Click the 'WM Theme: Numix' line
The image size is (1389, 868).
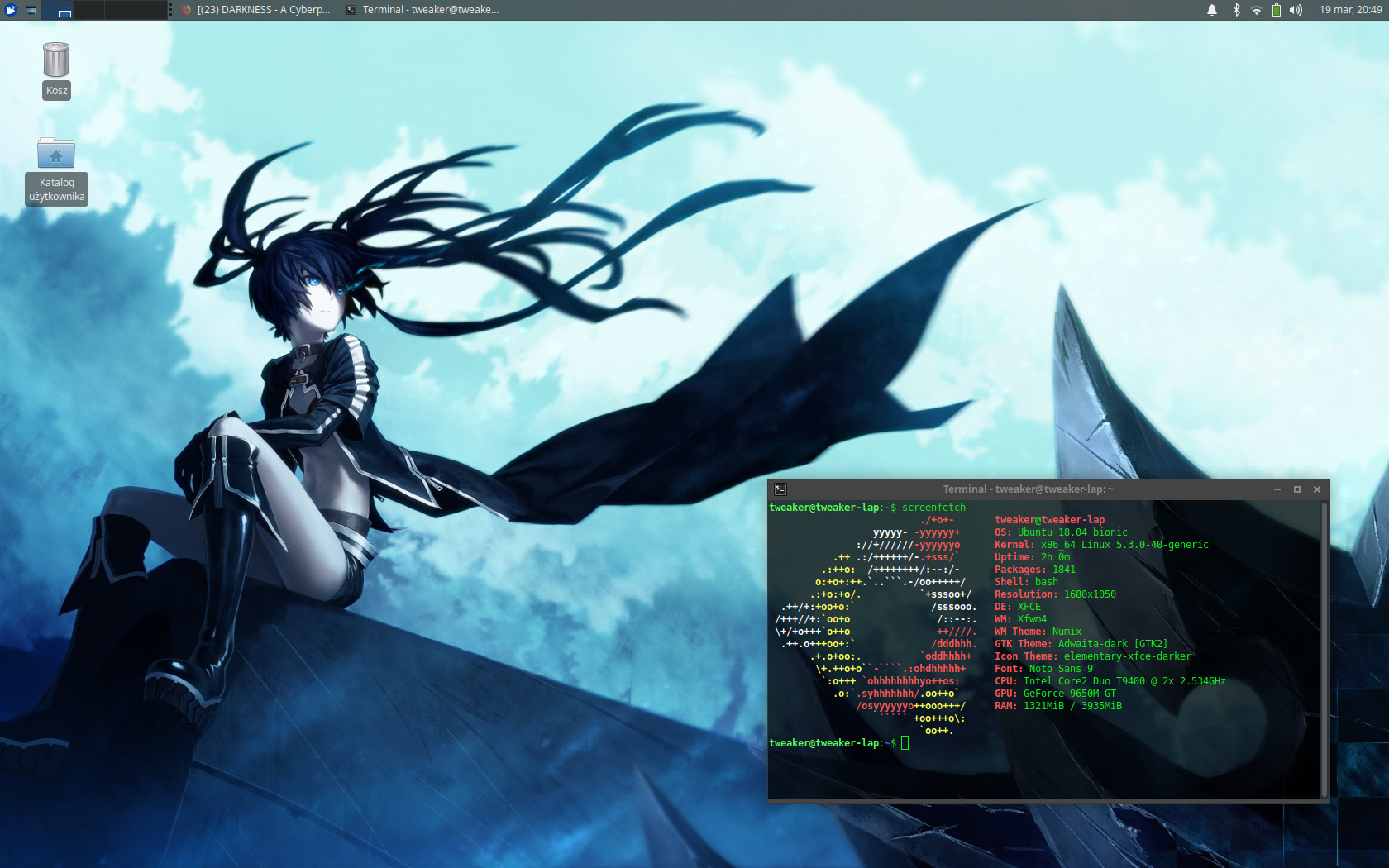tap(1038, 632)
